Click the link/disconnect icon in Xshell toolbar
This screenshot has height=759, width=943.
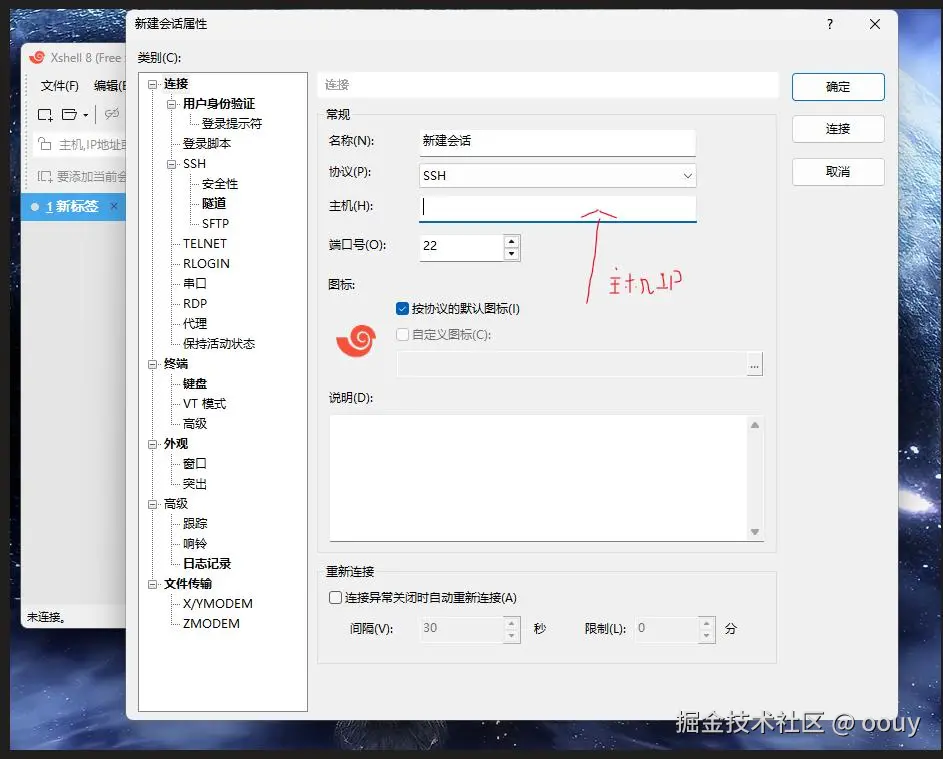112,114
